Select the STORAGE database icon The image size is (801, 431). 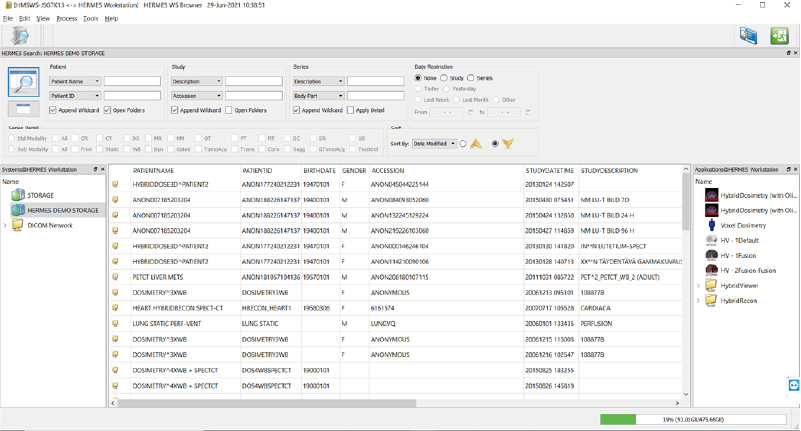coord(18,195)
